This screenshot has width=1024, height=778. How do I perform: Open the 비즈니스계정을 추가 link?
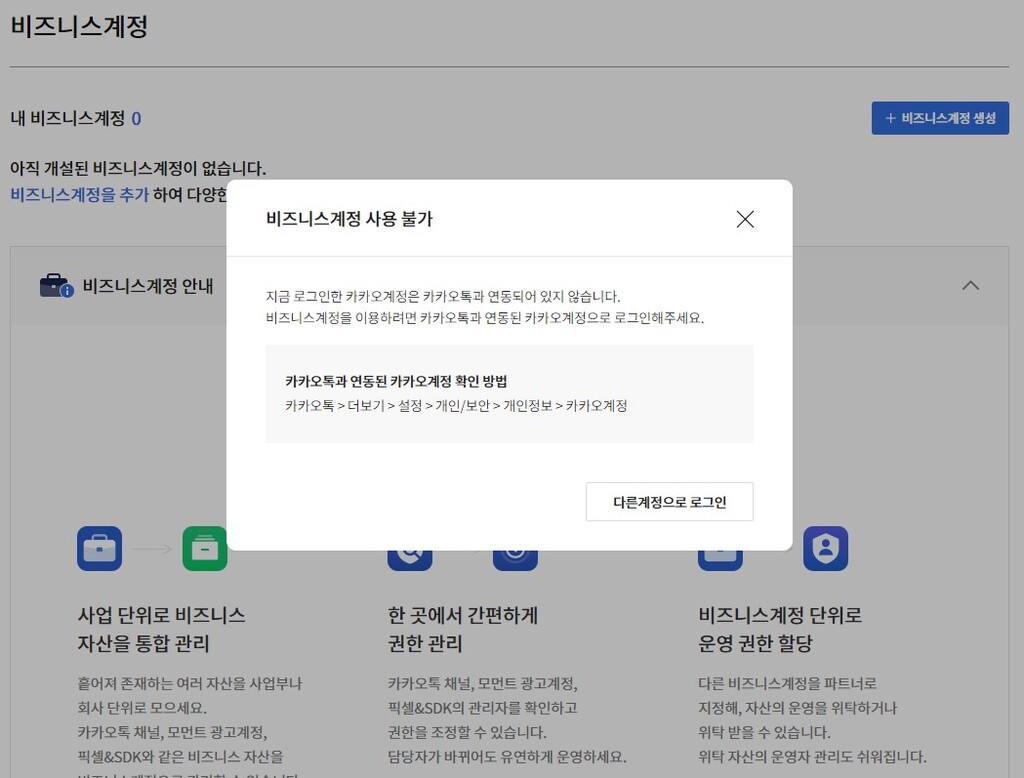[80, 195]
